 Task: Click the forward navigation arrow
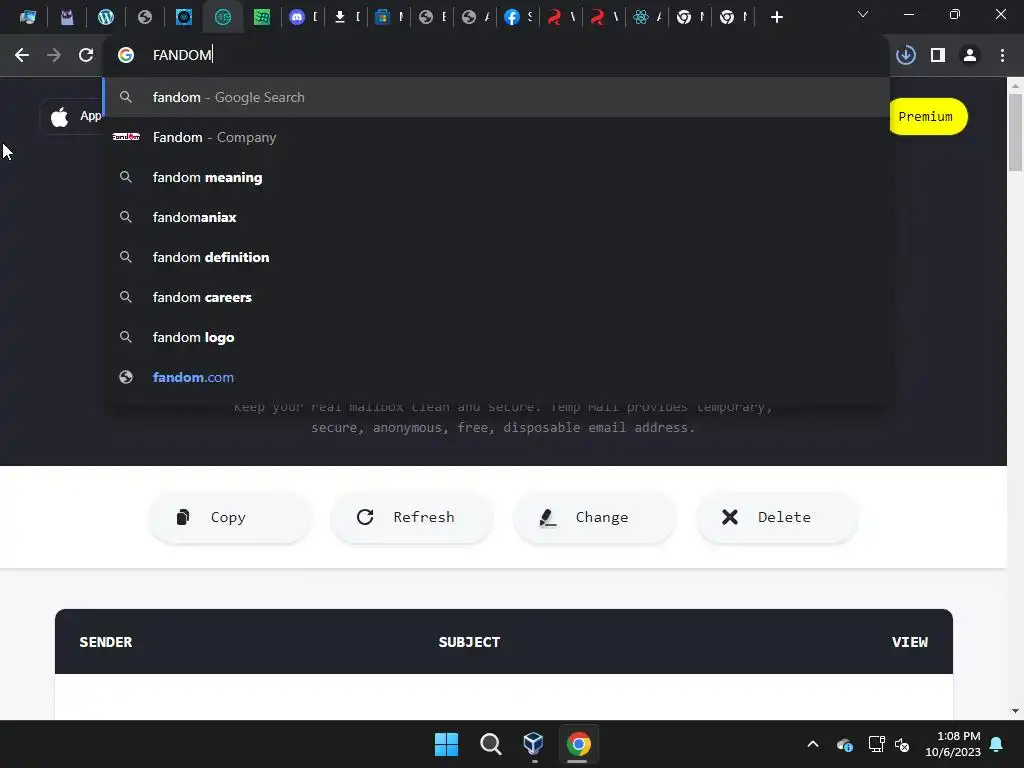pos(54,55)
